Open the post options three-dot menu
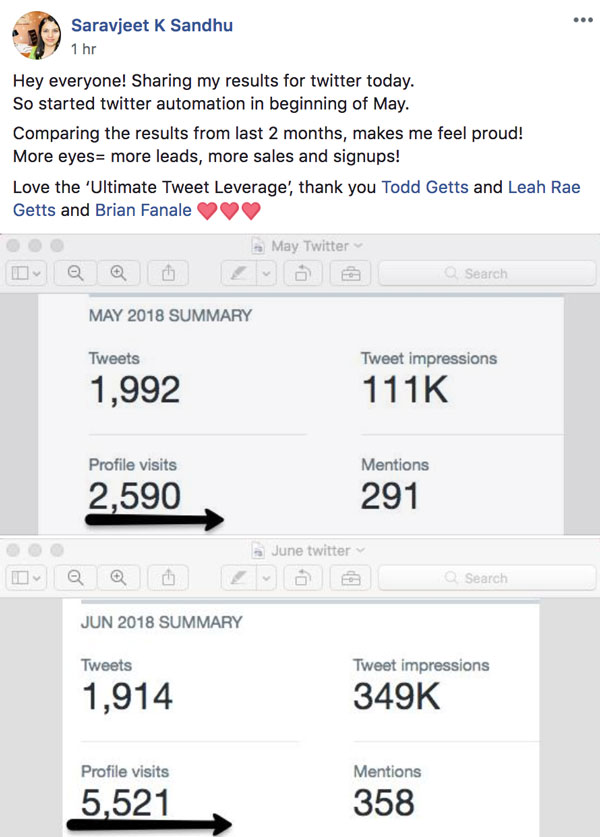 pos(583,20)
